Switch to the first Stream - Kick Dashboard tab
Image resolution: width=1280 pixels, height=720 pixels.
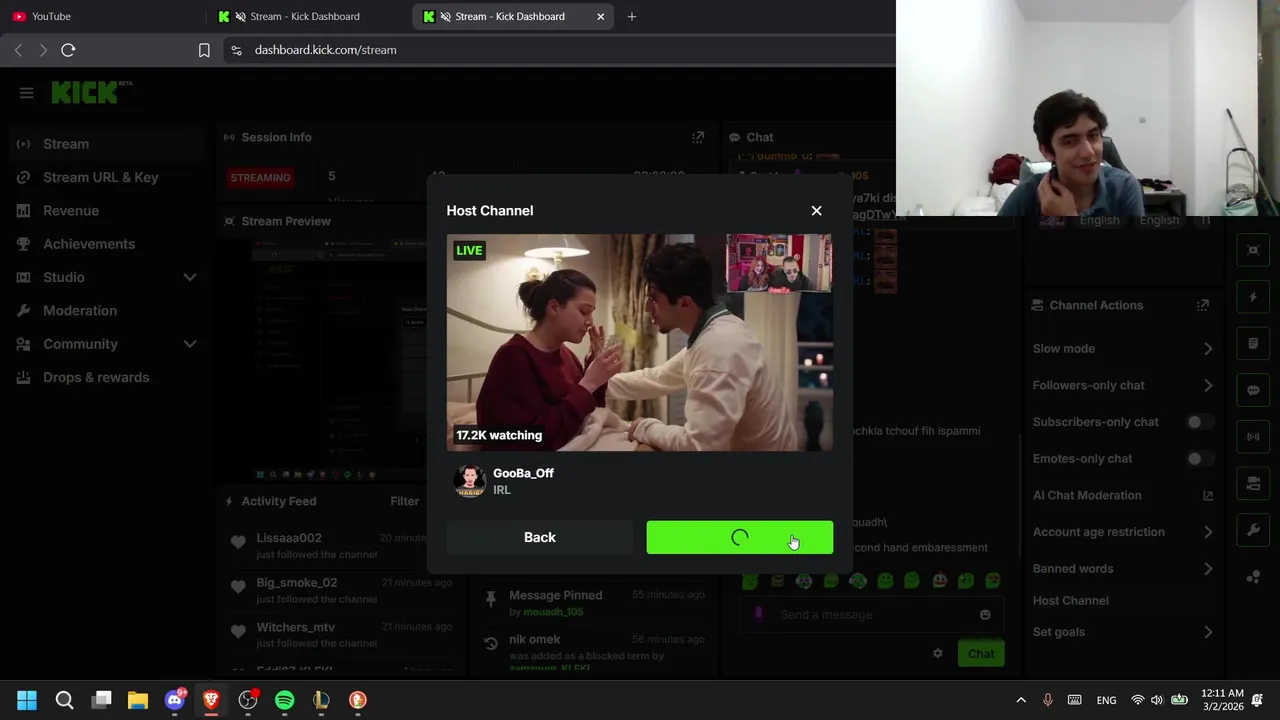[x=304, y=16]
